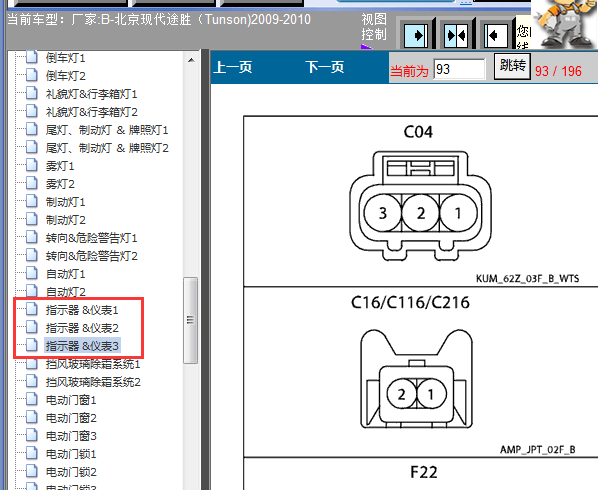Open 倒车灯2 tree item
598x490 pixels.
point(66,76)
